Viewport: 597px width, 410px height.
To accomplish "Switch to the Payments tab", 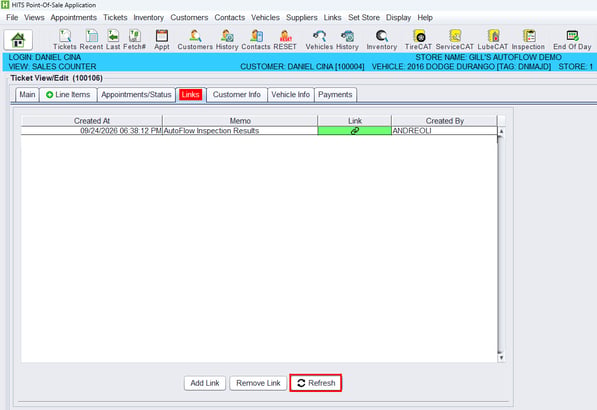I will coord(335,94).
